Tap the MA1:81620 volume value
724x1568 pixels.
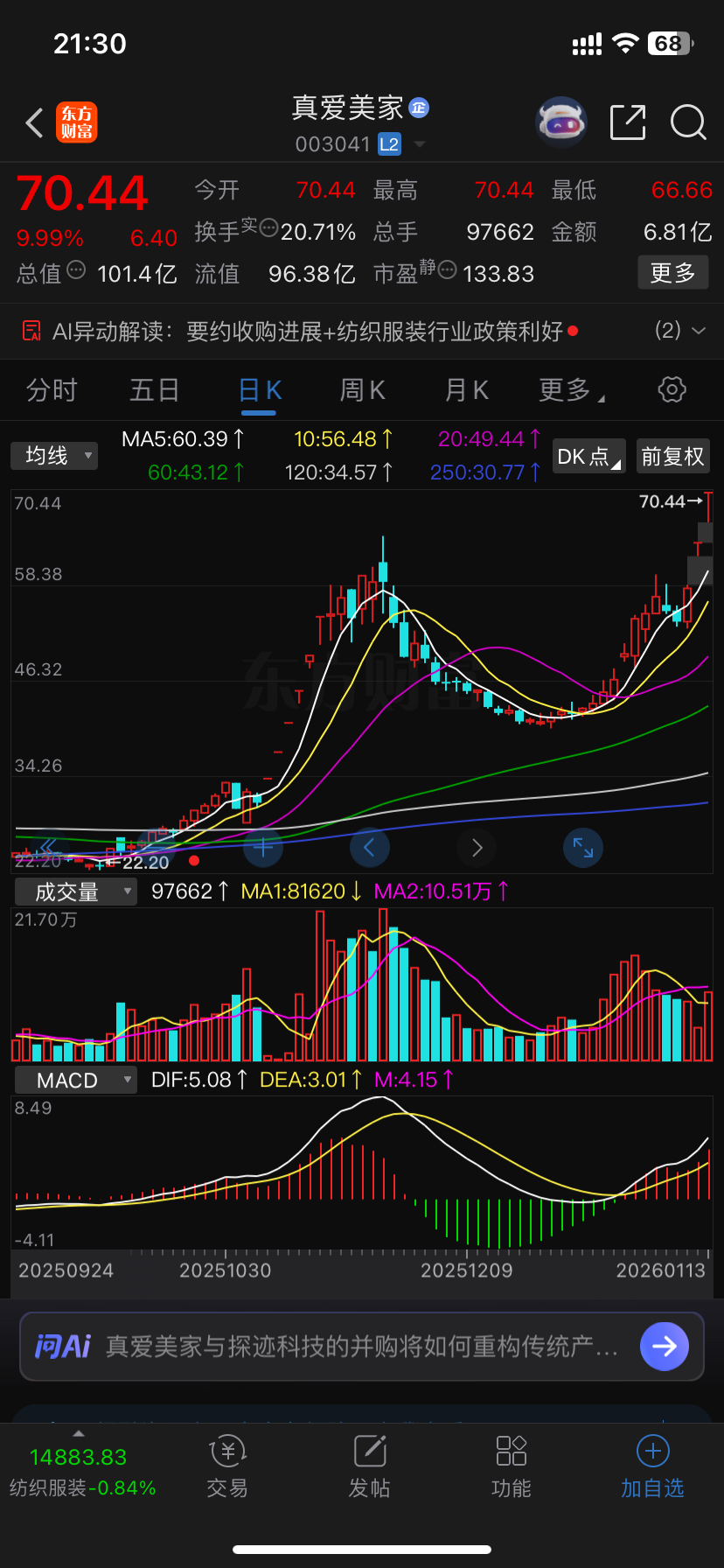[302, 892]
